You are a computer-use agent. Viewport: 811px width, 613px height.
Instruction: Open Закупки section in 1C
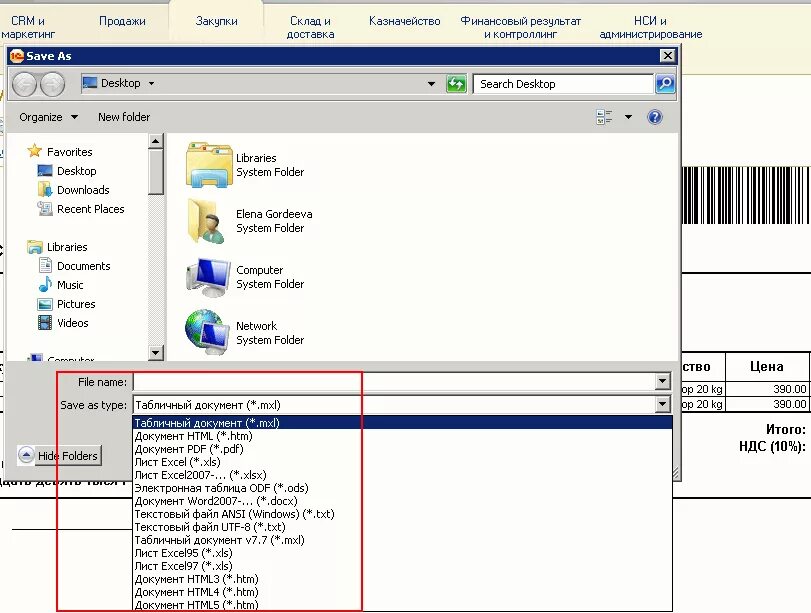click(216, 21)
